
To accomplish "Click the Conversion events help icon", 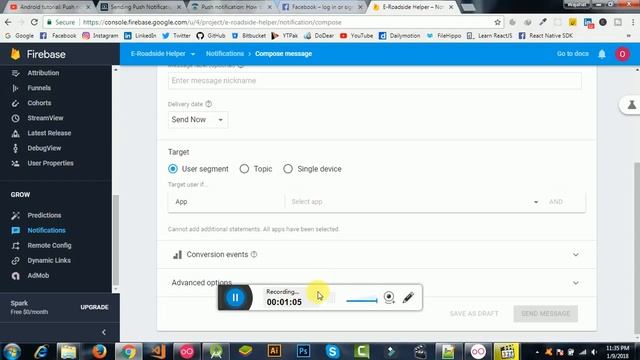I will pyautogui.click(x=254, y=255).
